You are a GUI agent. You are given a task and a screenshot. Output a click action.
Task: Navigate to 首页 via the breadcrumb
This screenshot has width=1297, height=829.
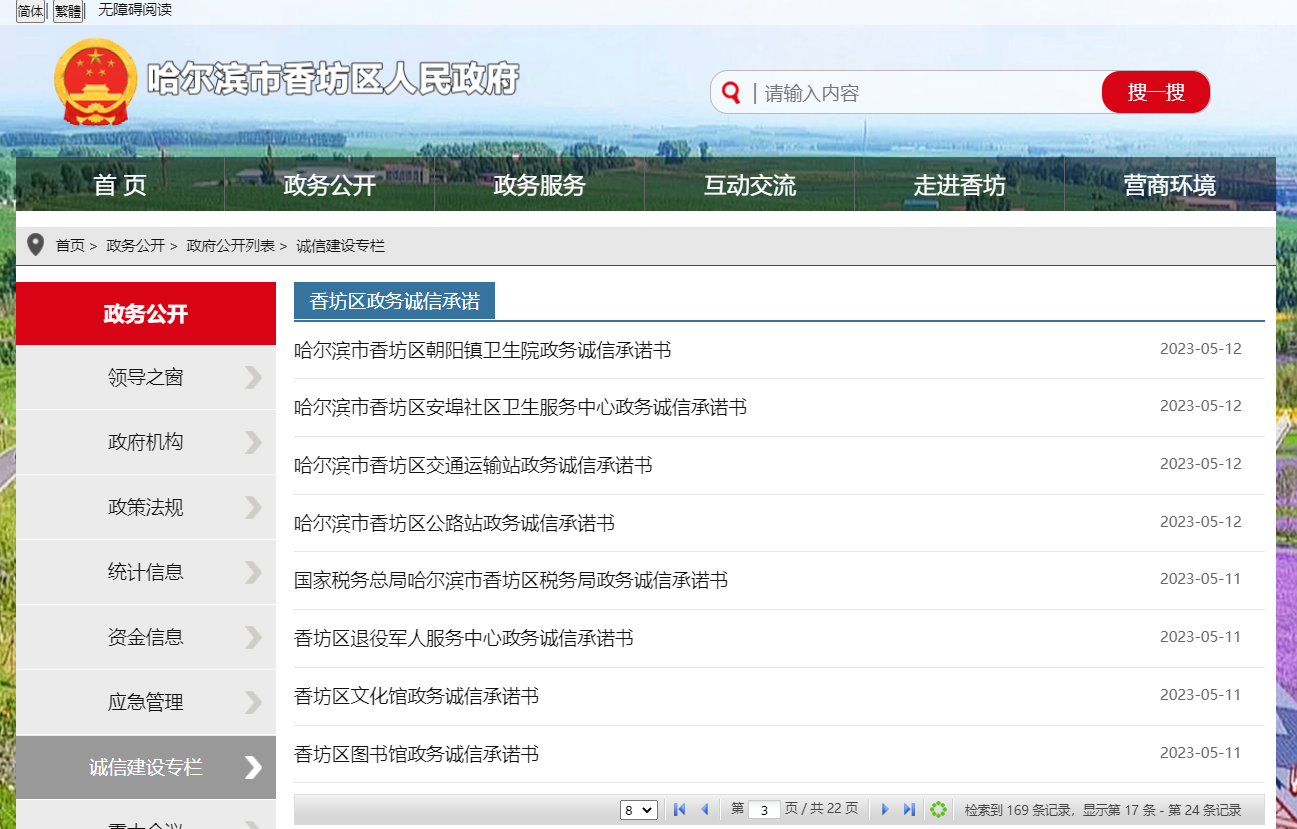pyautogui.click(x=70, y=245)
